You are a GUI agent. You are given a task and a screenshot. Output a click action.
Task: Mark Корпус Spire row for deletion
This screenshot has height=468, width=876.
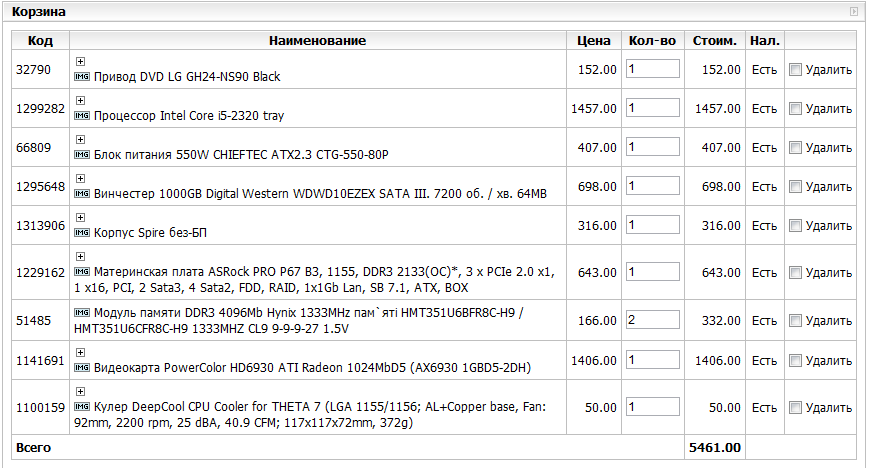click(795, 226)
